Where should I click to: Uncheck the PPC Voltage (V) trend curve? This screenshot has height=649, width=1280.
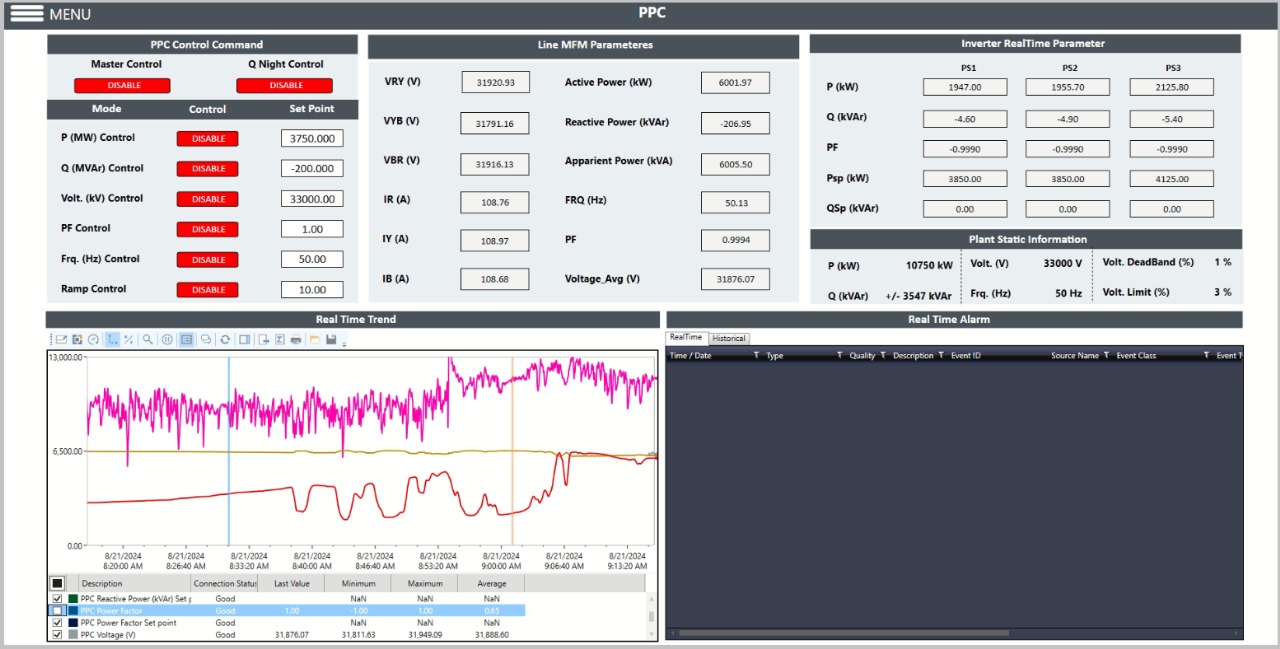pos(57,634)
